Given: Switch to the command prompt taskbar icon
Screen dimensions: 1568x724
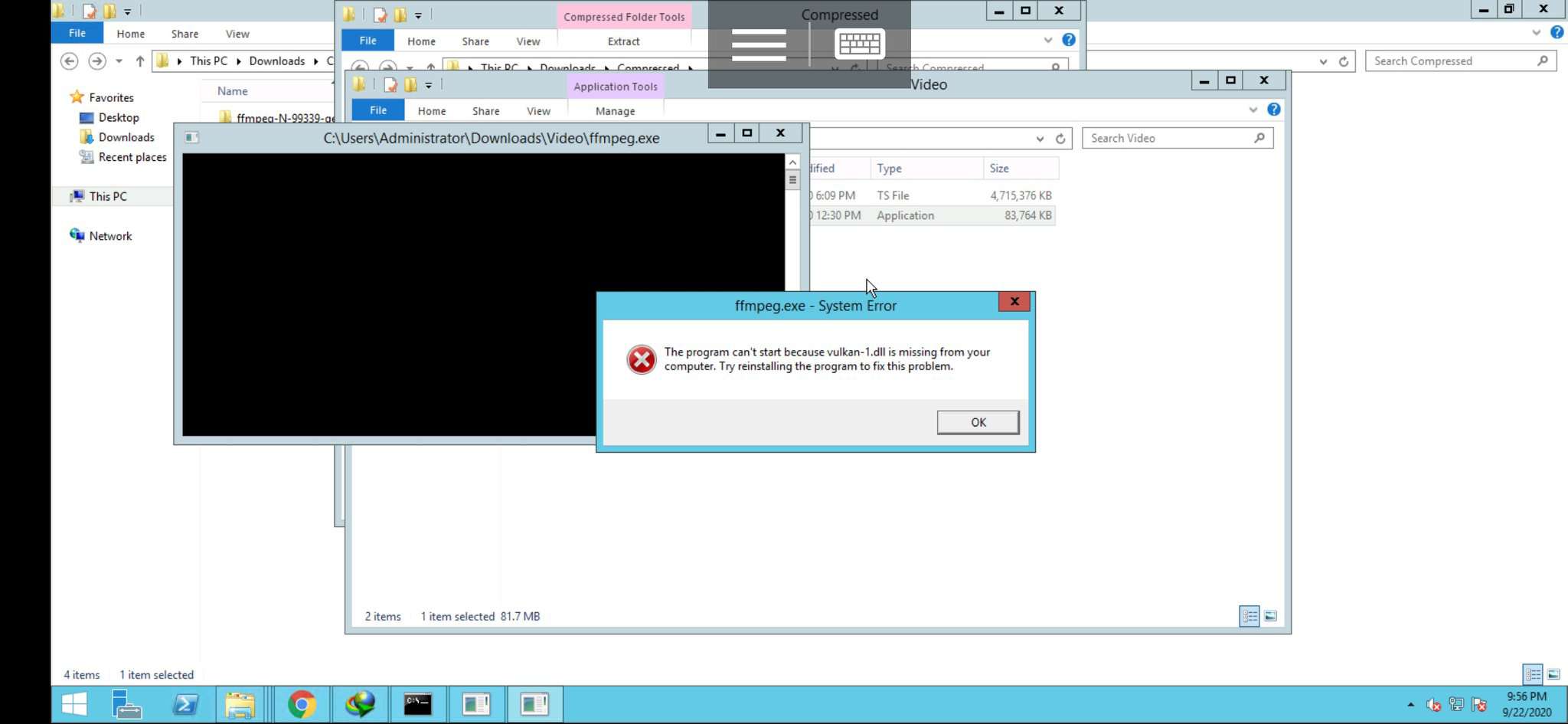Looking at the screenshot, I should pyautogui.click(x=418, y=704).
